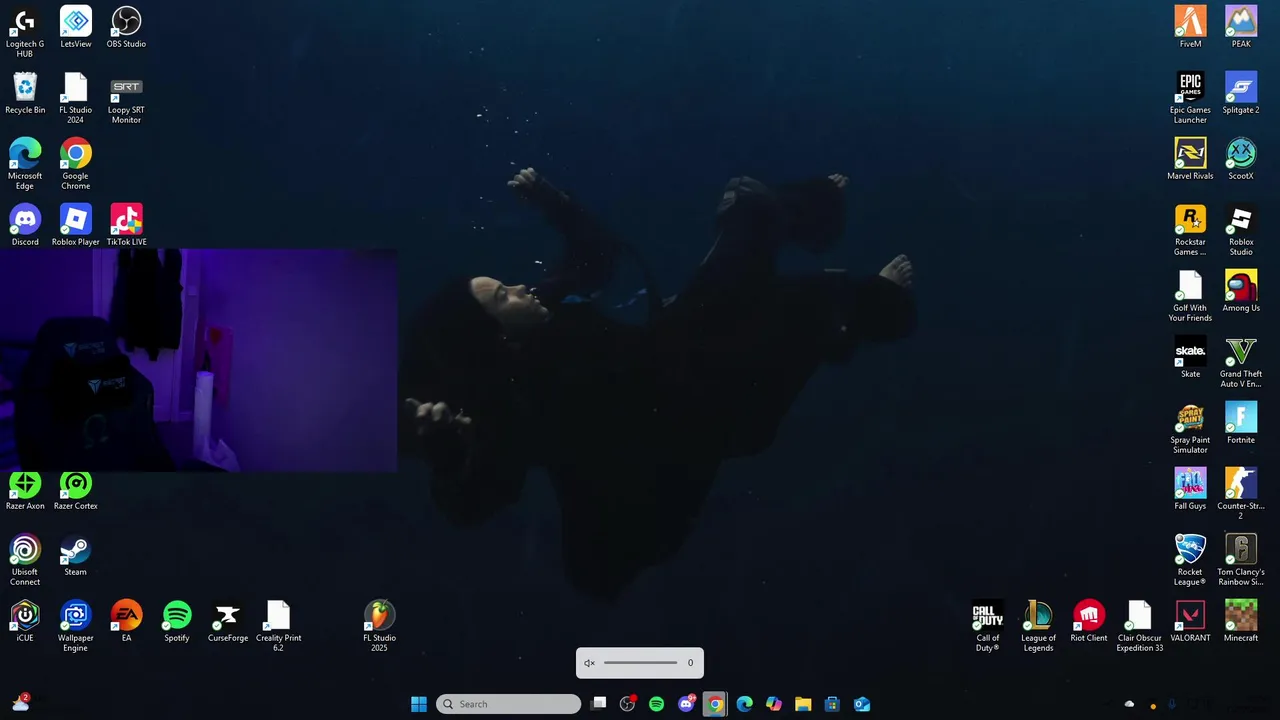
Task: Select the CurseForge desktop icon
Action: [228, 621]
